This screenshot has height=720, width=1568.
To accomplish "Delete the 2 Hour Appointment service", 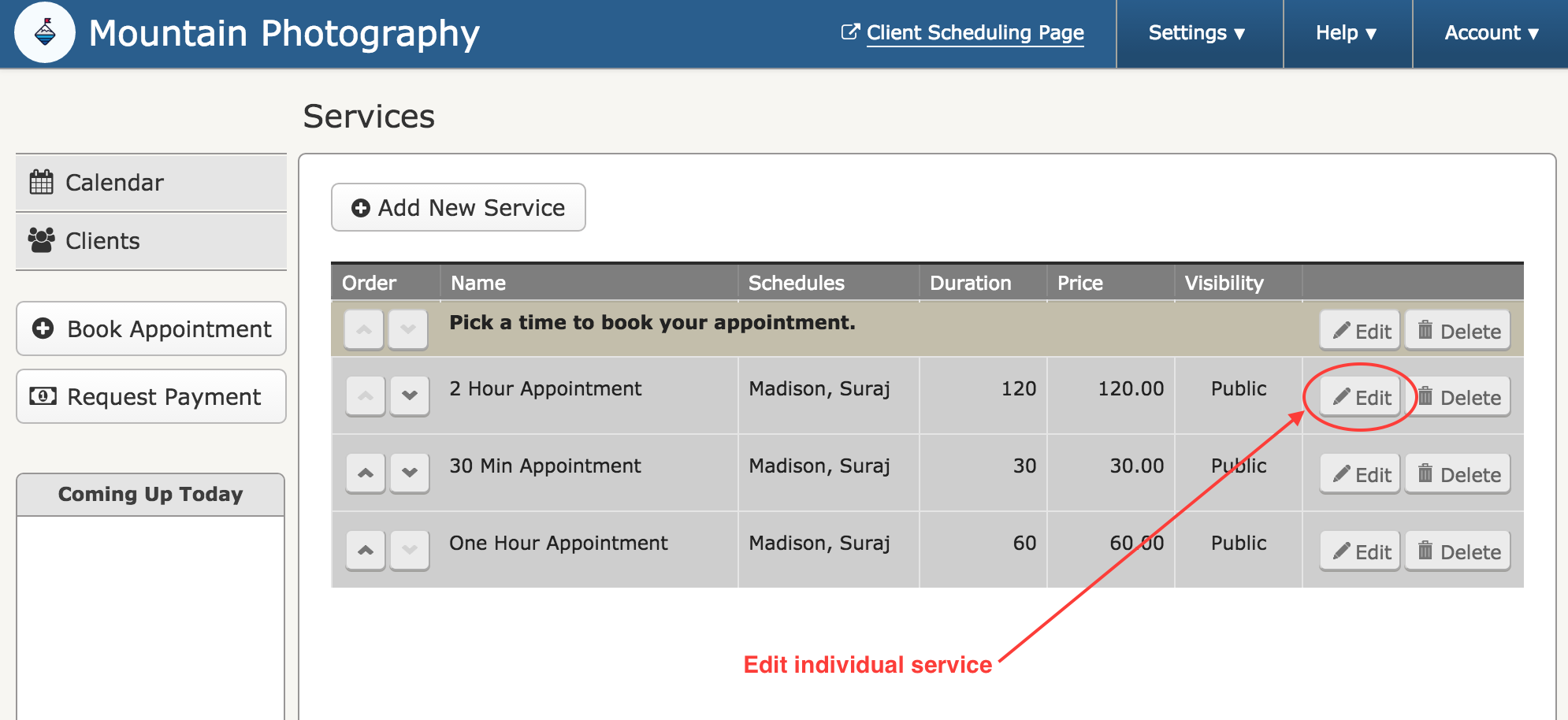I will (x=1458, y=397).
